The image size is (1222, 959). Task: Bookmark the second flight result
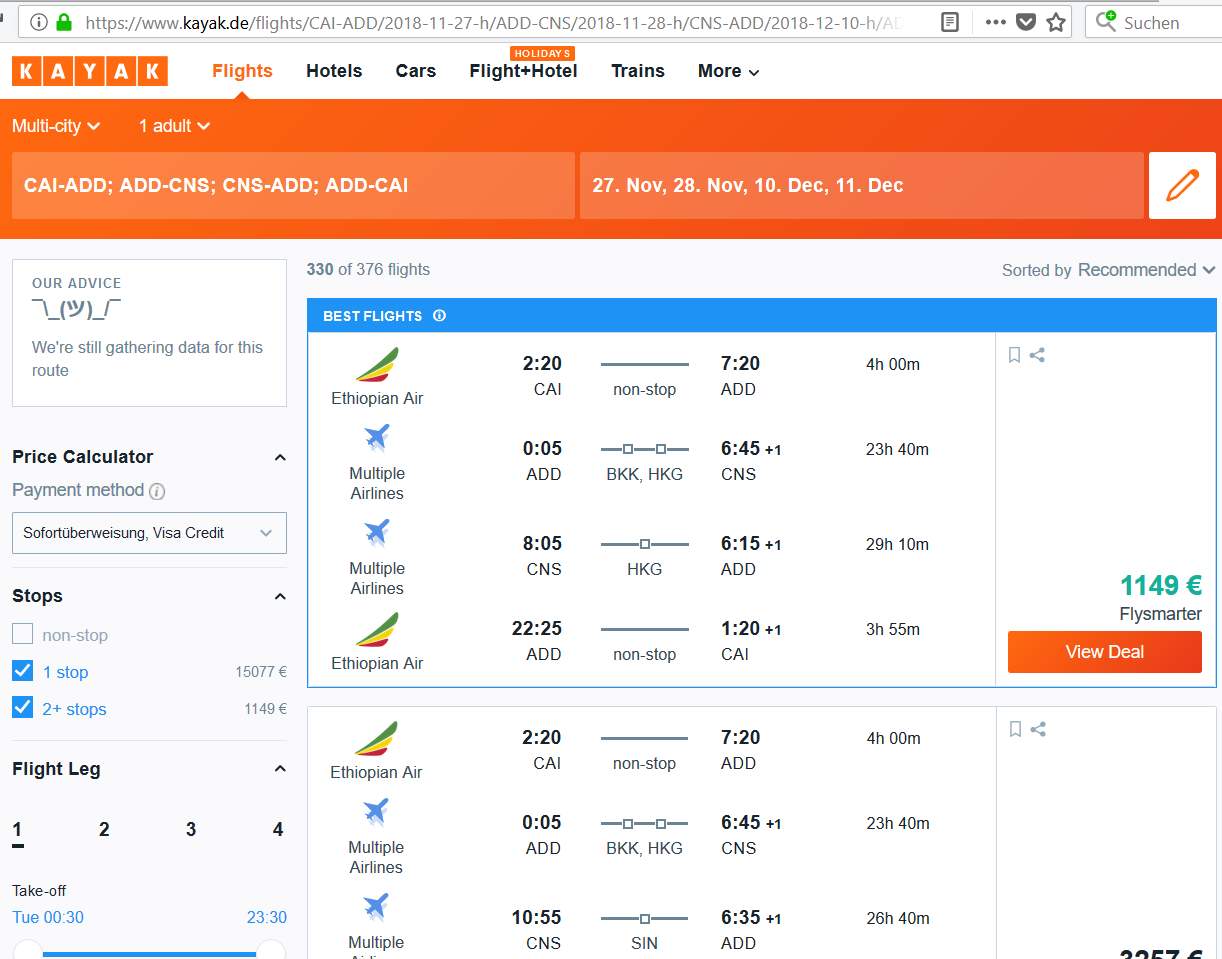tap(1015, 729)
